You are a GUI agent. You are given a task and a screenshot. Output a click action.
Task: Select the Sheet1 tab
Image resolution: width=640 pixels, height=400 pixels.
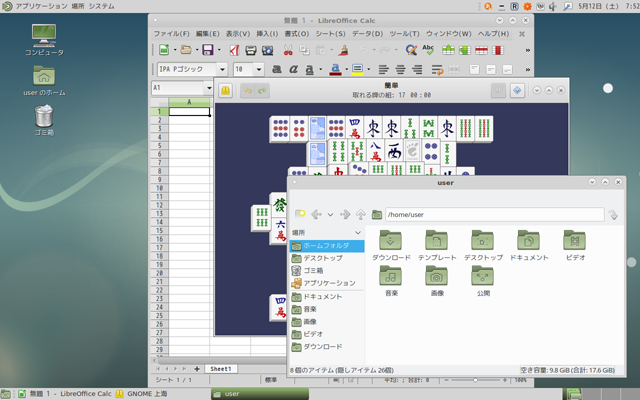[x=221, y=369]
